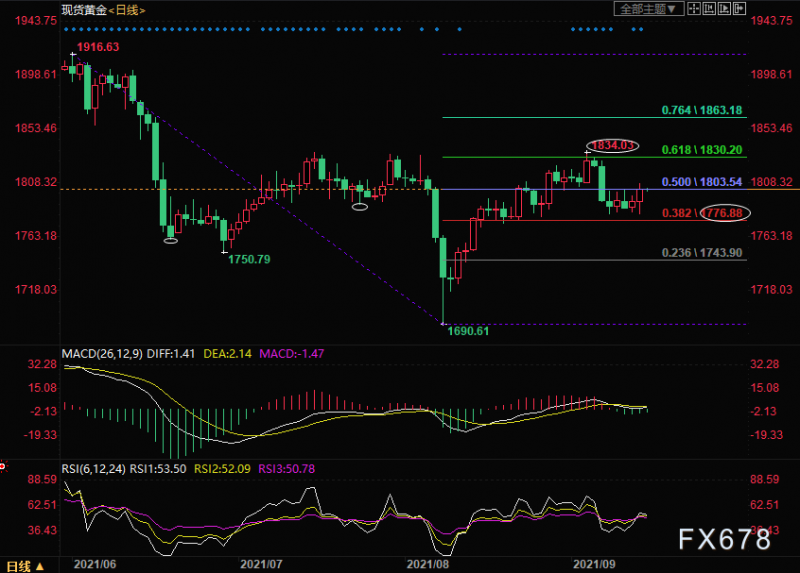Click the MACD:-1.47 value
800x573 pixels.
(x=292, y=354)
